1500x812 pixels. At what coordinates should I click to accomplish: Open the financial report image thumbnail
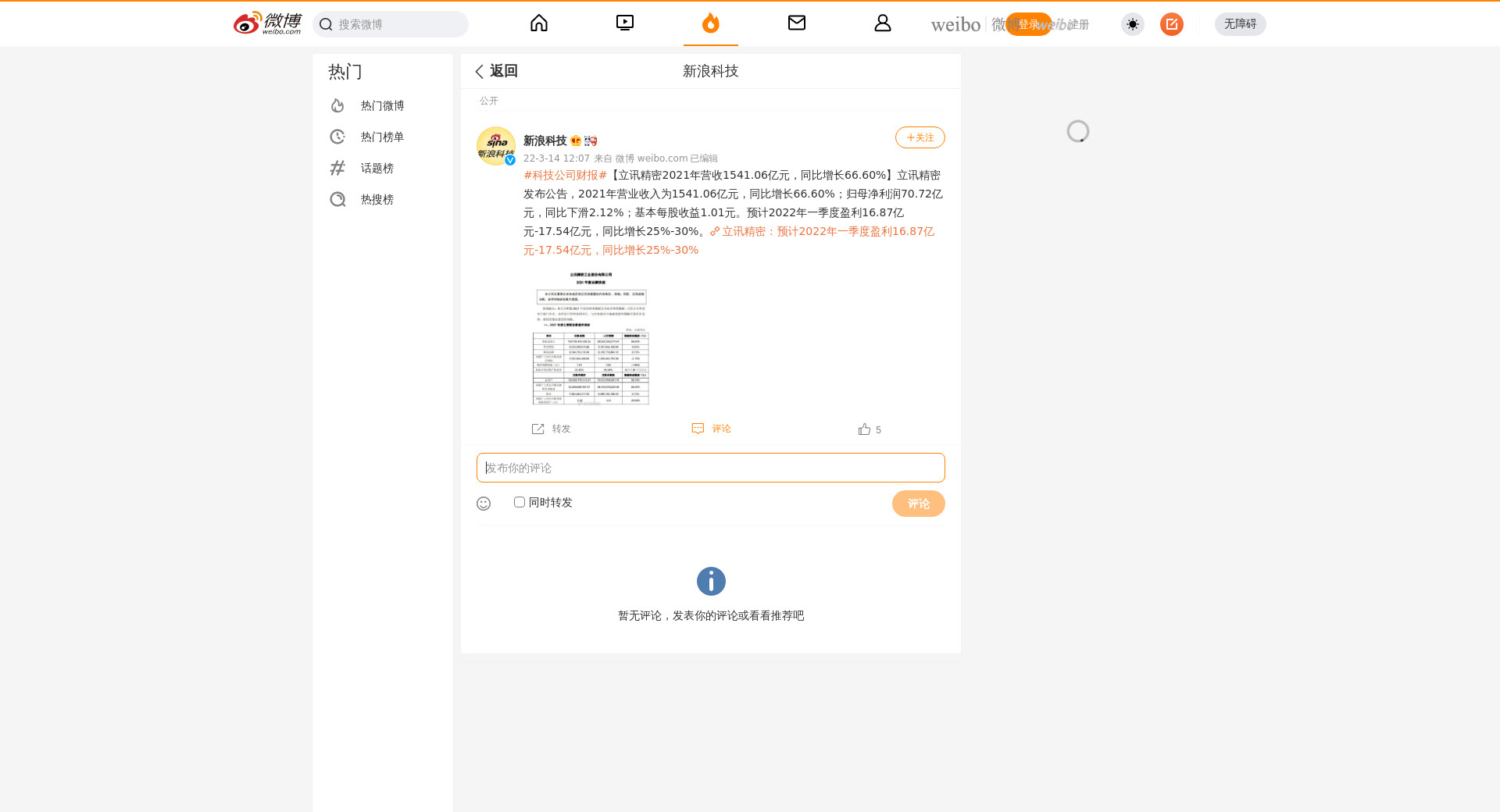[x=591, y=337]
